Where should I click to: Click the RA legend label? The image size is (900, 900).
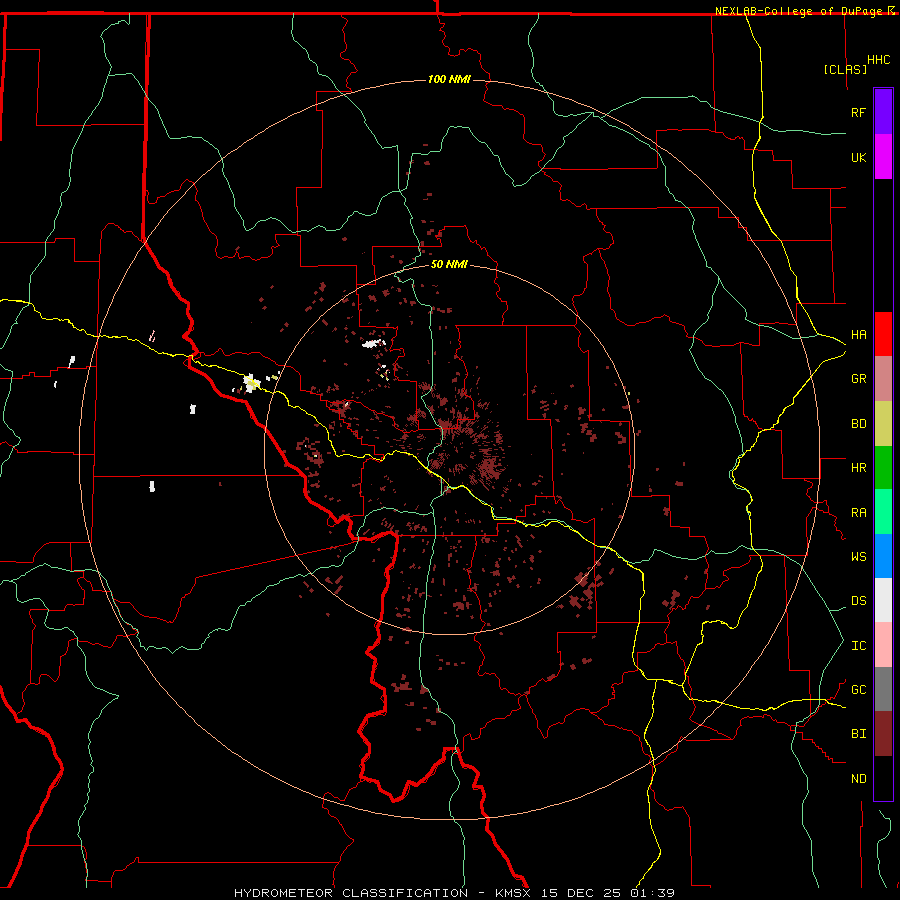(858, 513)
